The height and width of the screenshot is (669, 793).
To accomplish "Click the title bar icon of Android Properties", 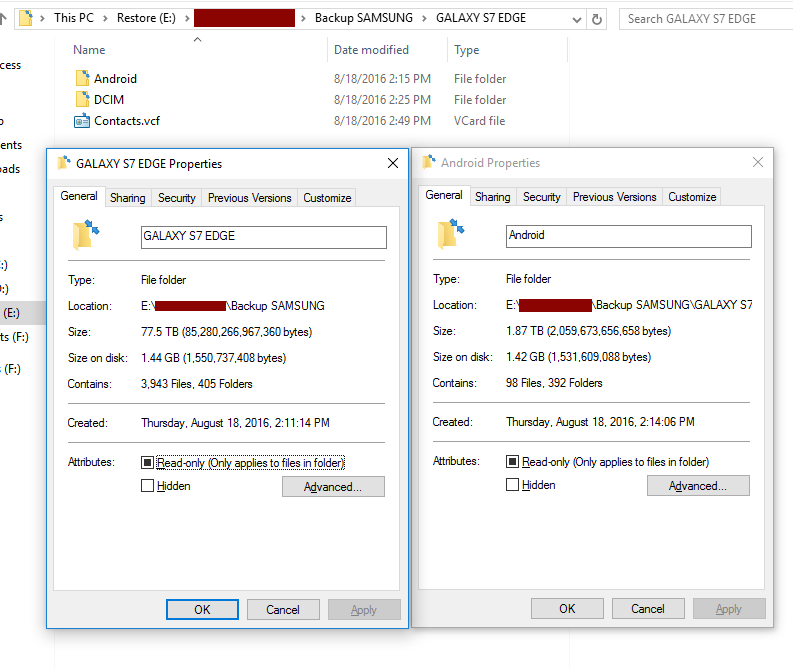I will 429,162.
